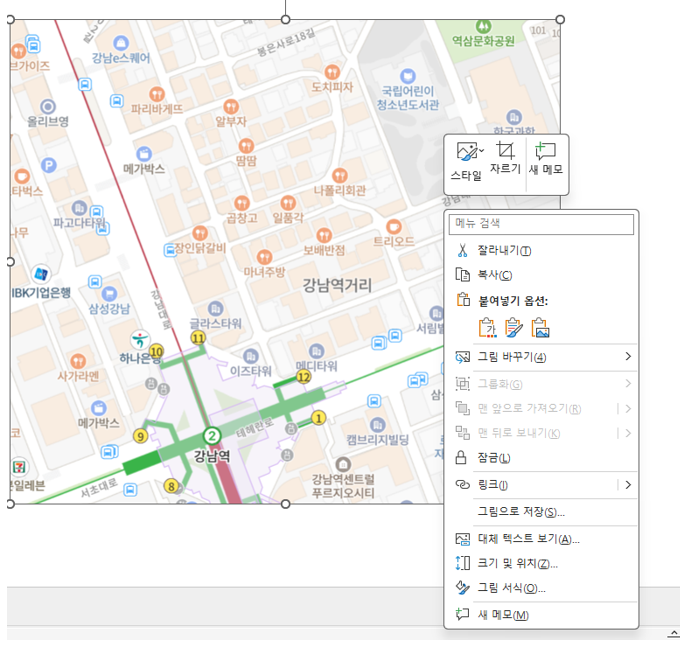Choose Cut (잘라내기) from context menu
The width and height of the screenshot is (680, 651).
[541, 250]
